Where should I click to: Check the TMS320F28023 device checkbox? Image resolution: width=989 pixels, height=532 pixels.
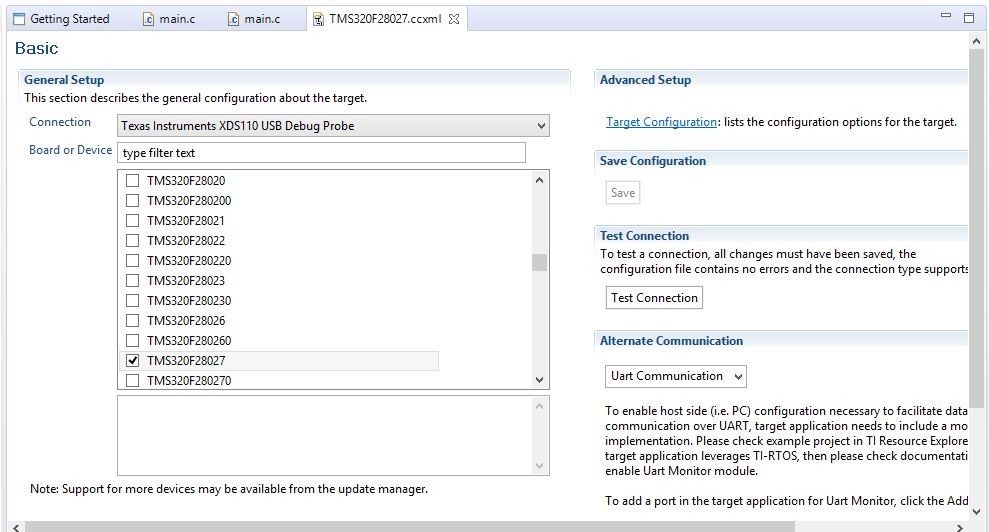click(132, 281)
